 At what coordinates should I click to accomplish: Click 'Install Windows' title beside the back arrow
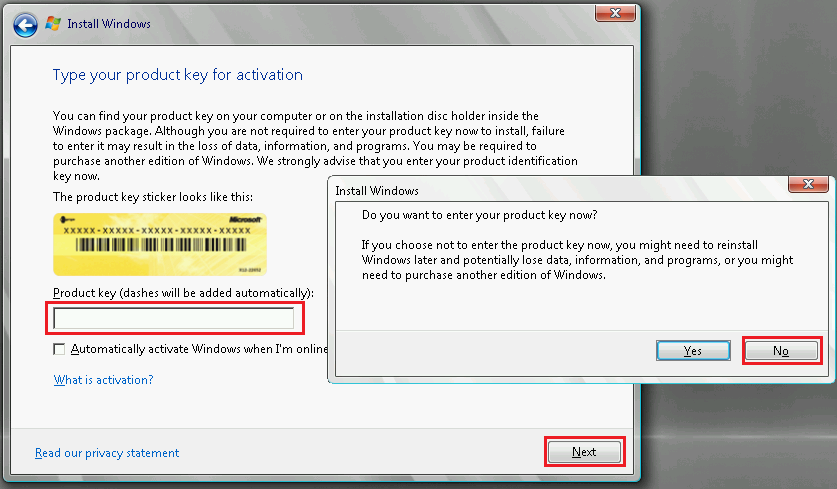(110, 23)
